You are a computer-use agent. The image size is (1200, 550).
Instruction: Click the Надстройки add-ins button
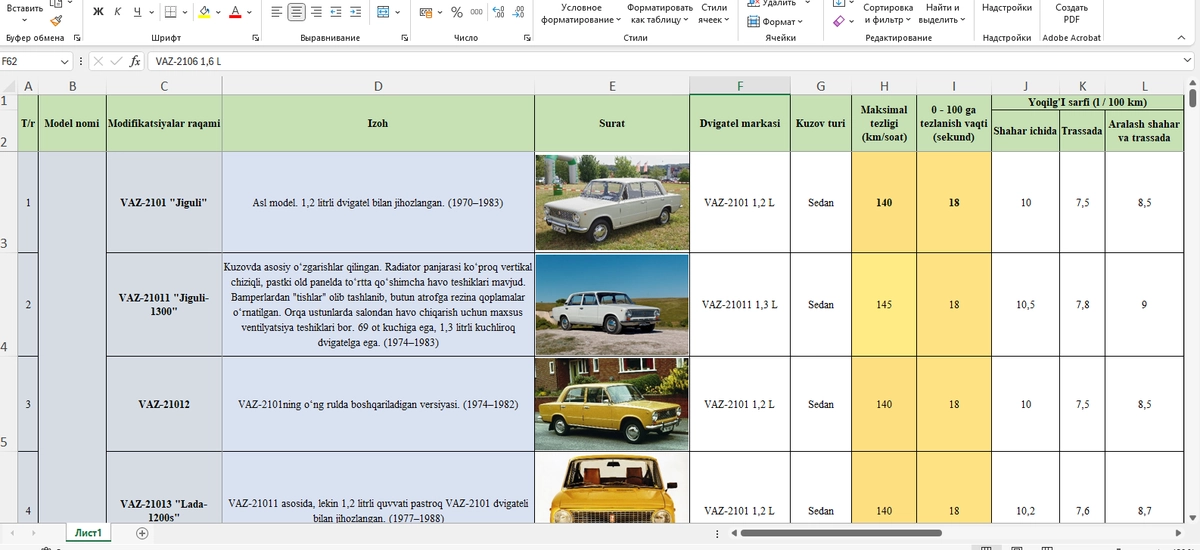1006,8
